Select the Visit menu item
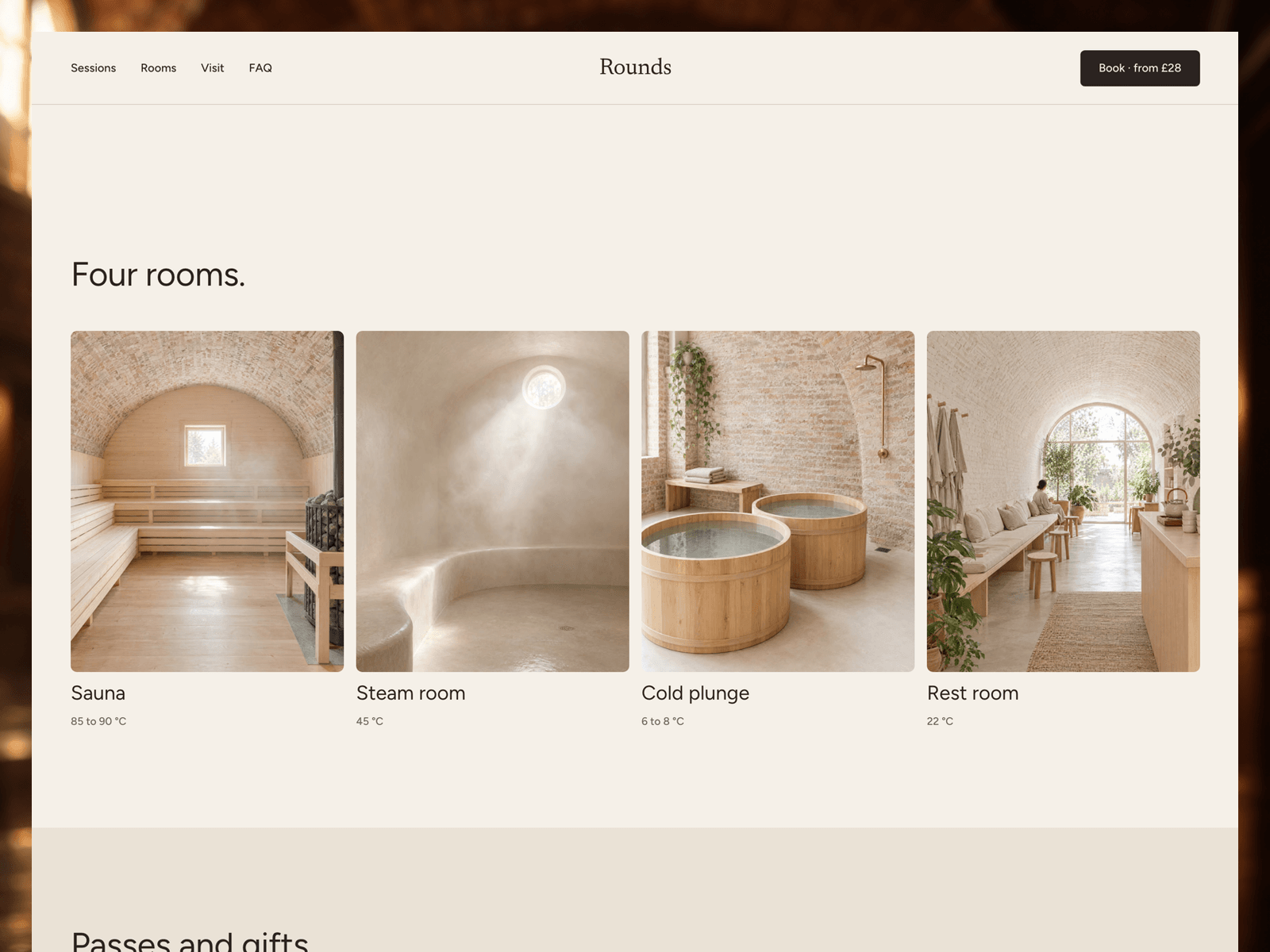The height and width of the screenshot is (952, 1270). point(212,68)
